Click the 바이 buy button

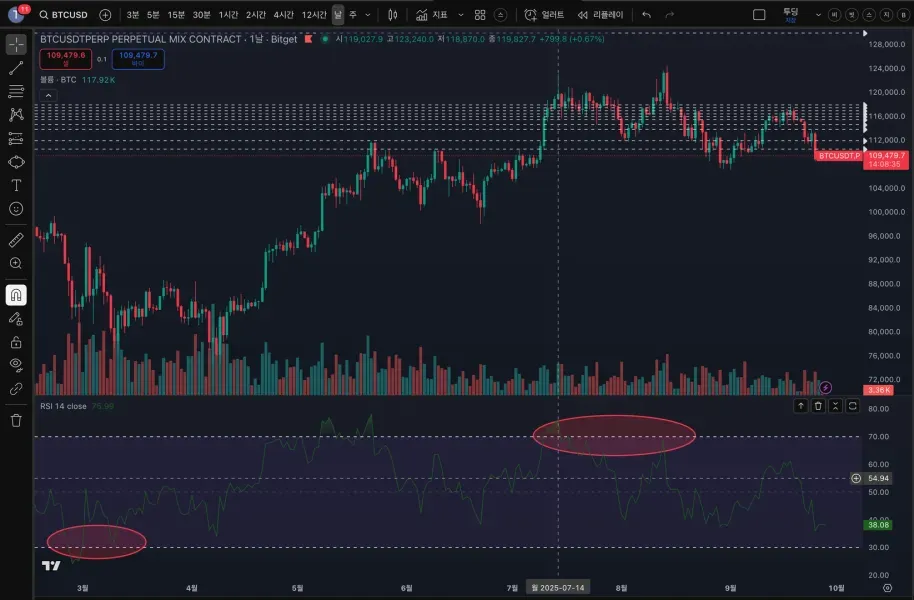coord(135,58)
